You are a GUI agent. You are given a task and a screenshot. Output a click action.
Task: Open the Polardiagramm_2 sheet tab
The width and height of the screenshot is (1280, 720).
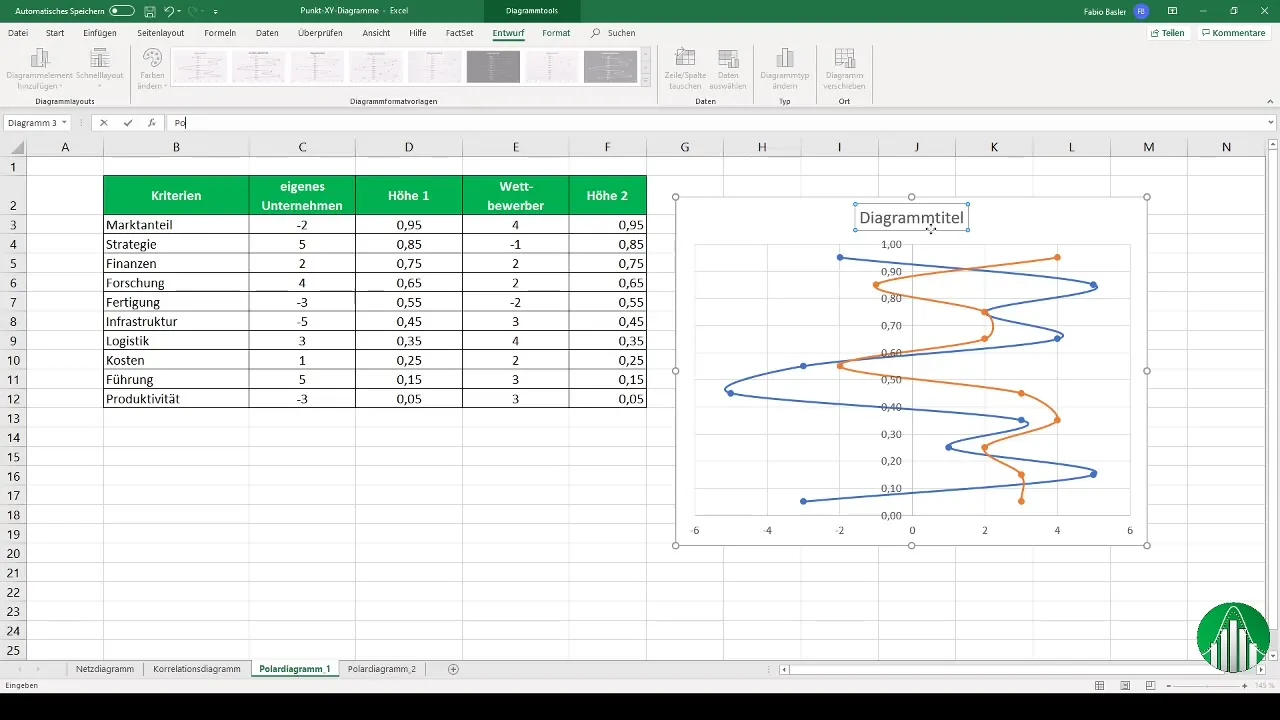coord(382,668)
